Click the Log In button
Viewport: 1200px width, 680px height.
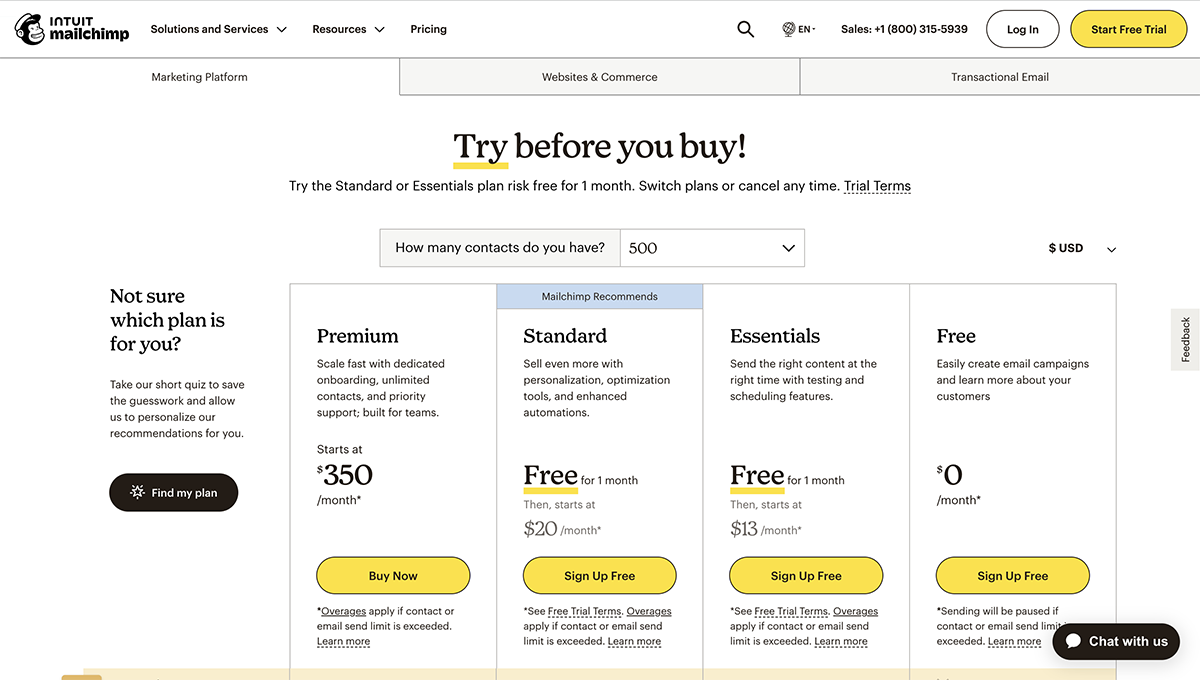[1022, 29]
